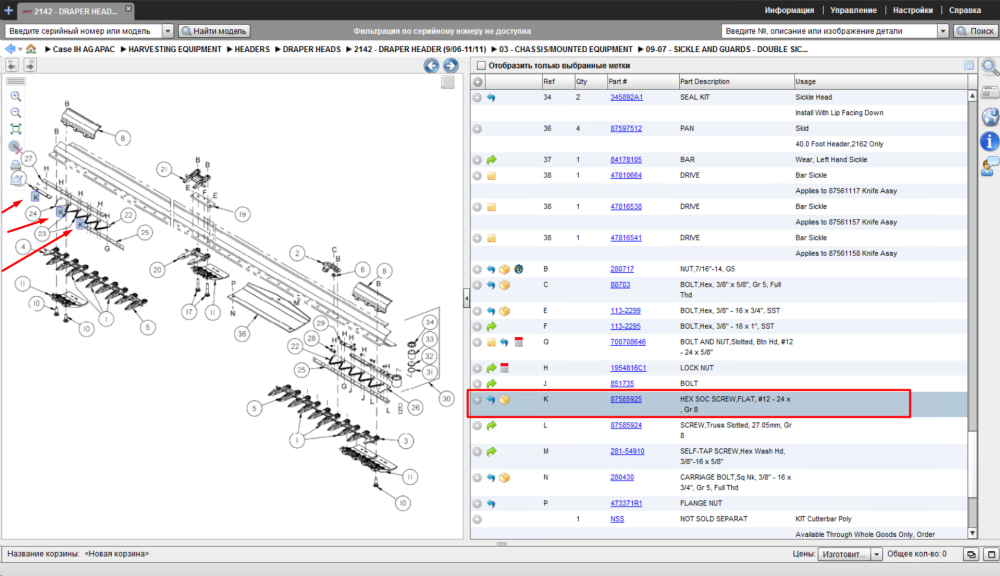Click the globe badge icon in row B
Image resolution: width=1000 pixels, height=576 pixels.
click(x=518, y=269)
